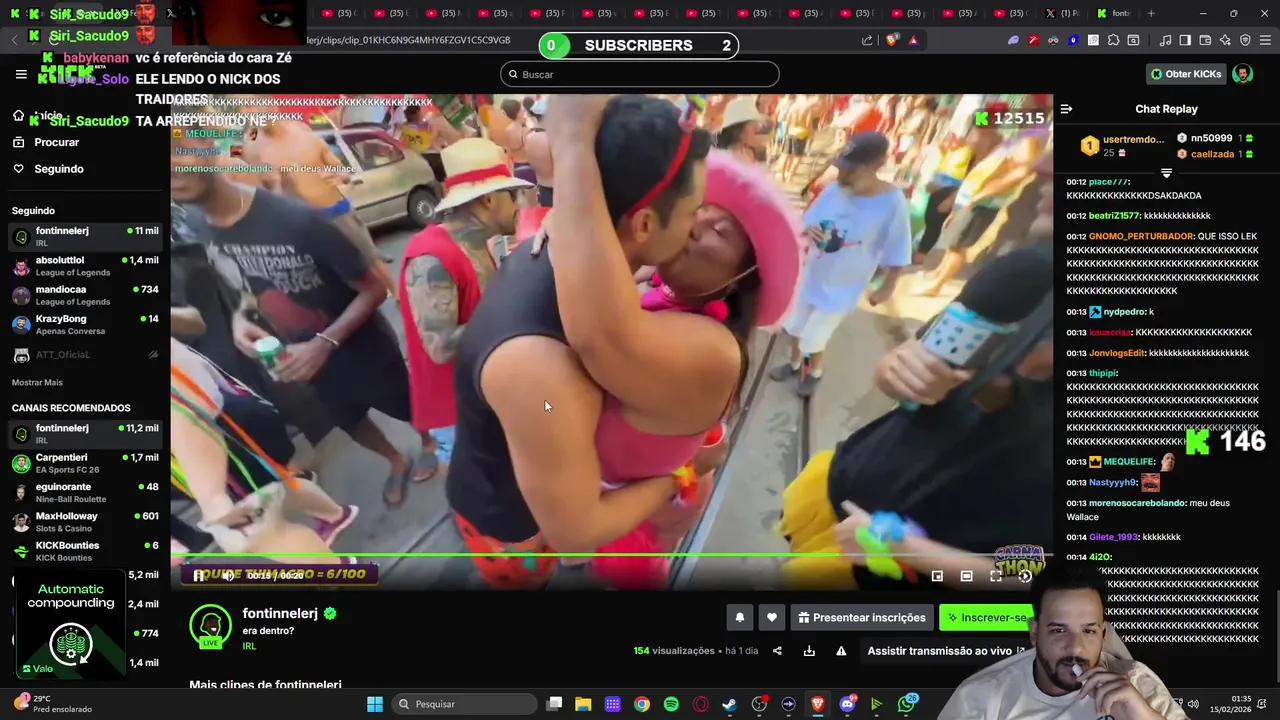Enter fullscreen on the video player
The image size is (1280, 720).
(x=996, y=576)
